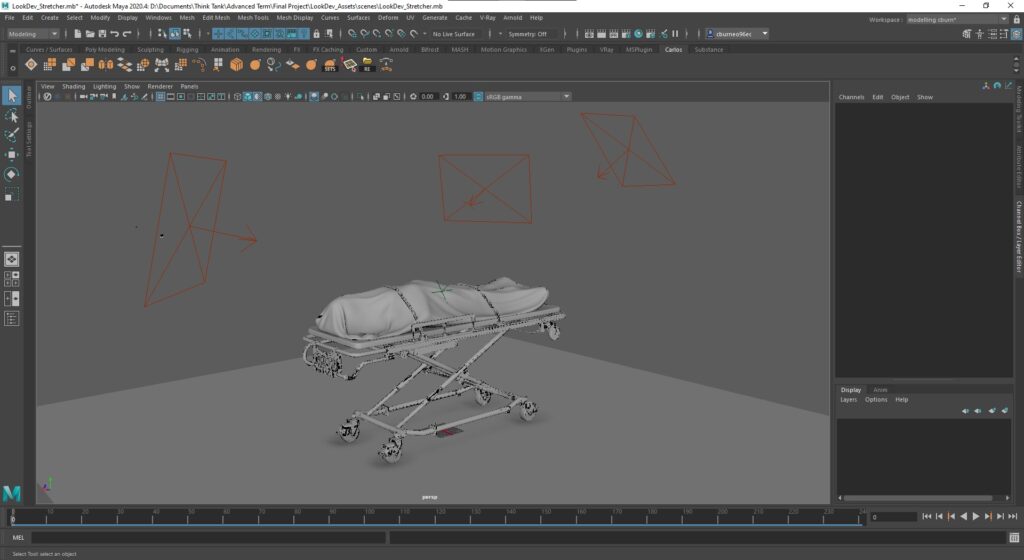Image resolution: width=1024 pixels, height=560 pixels.
Task: Pick the Paint Selection tool
Action: (x=11, y=135)
